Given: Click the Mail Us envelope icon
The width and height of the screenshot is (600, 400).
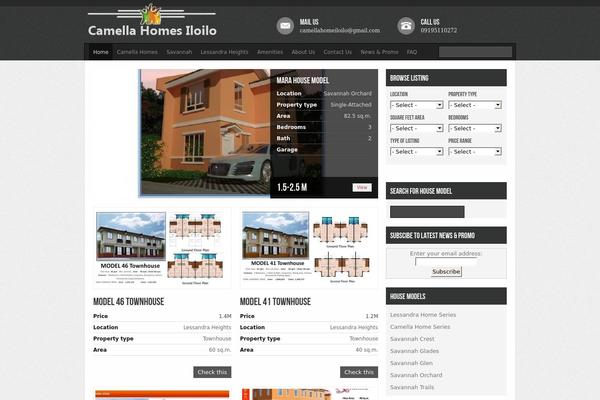Looking at the screenshot, I should pyautogui.click(x=285, y=26).
